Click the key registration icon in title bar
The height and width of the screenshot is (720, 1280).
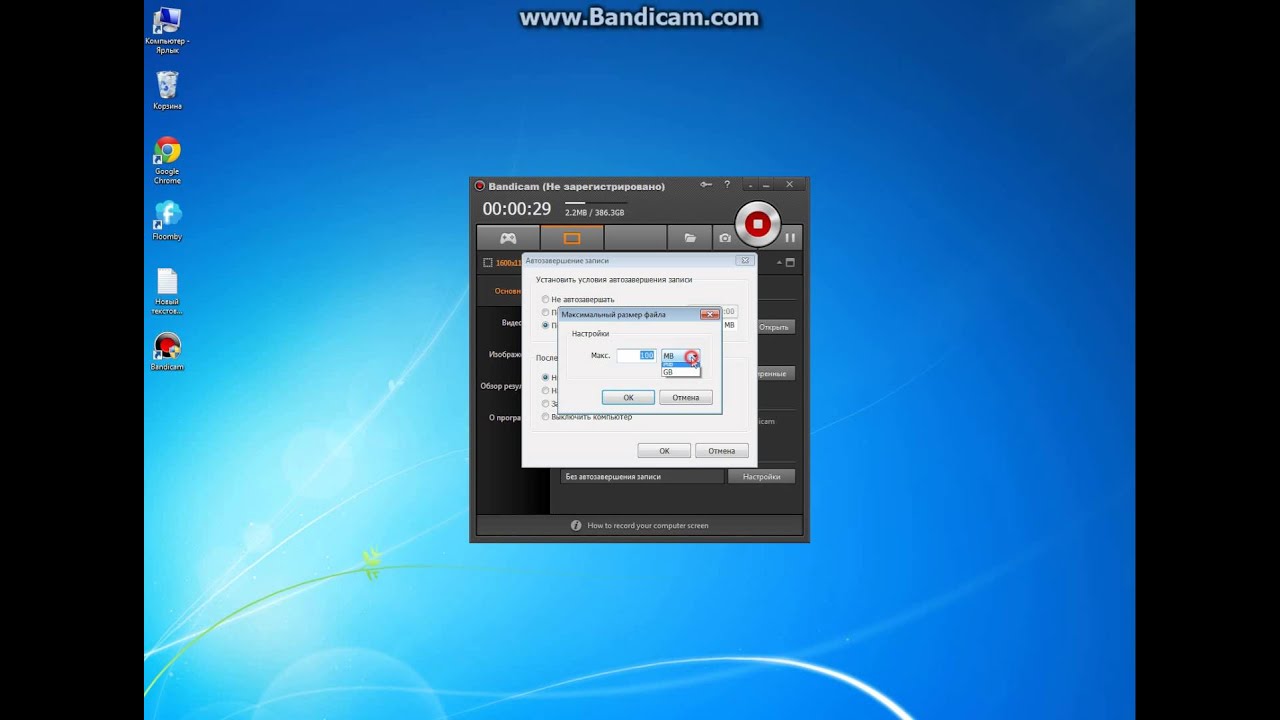click(x=706, y=185)
